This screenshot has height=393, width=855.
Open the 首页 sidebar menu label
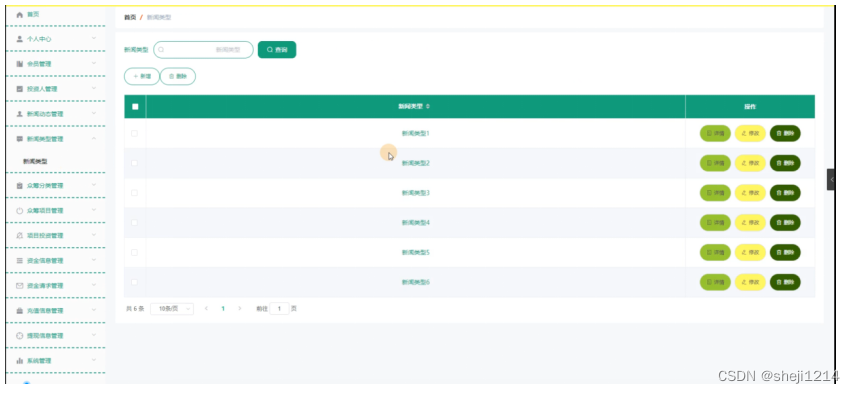(33, 15)
